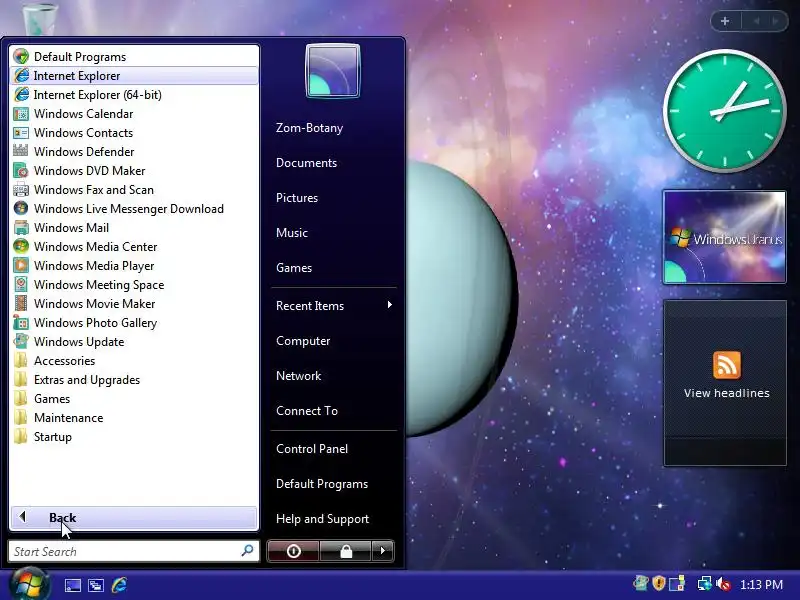This screenshot has width=800, height=600.
Task: Click View headlines in feed gadget
Action: click(727, 393)
